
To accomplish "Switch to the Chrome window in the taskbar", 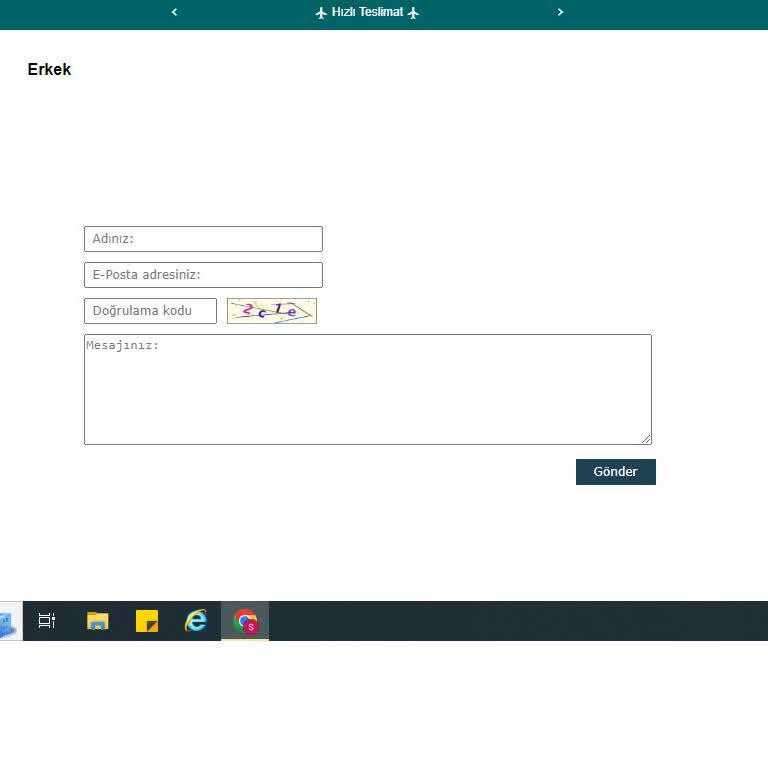I will coord(245,621).
